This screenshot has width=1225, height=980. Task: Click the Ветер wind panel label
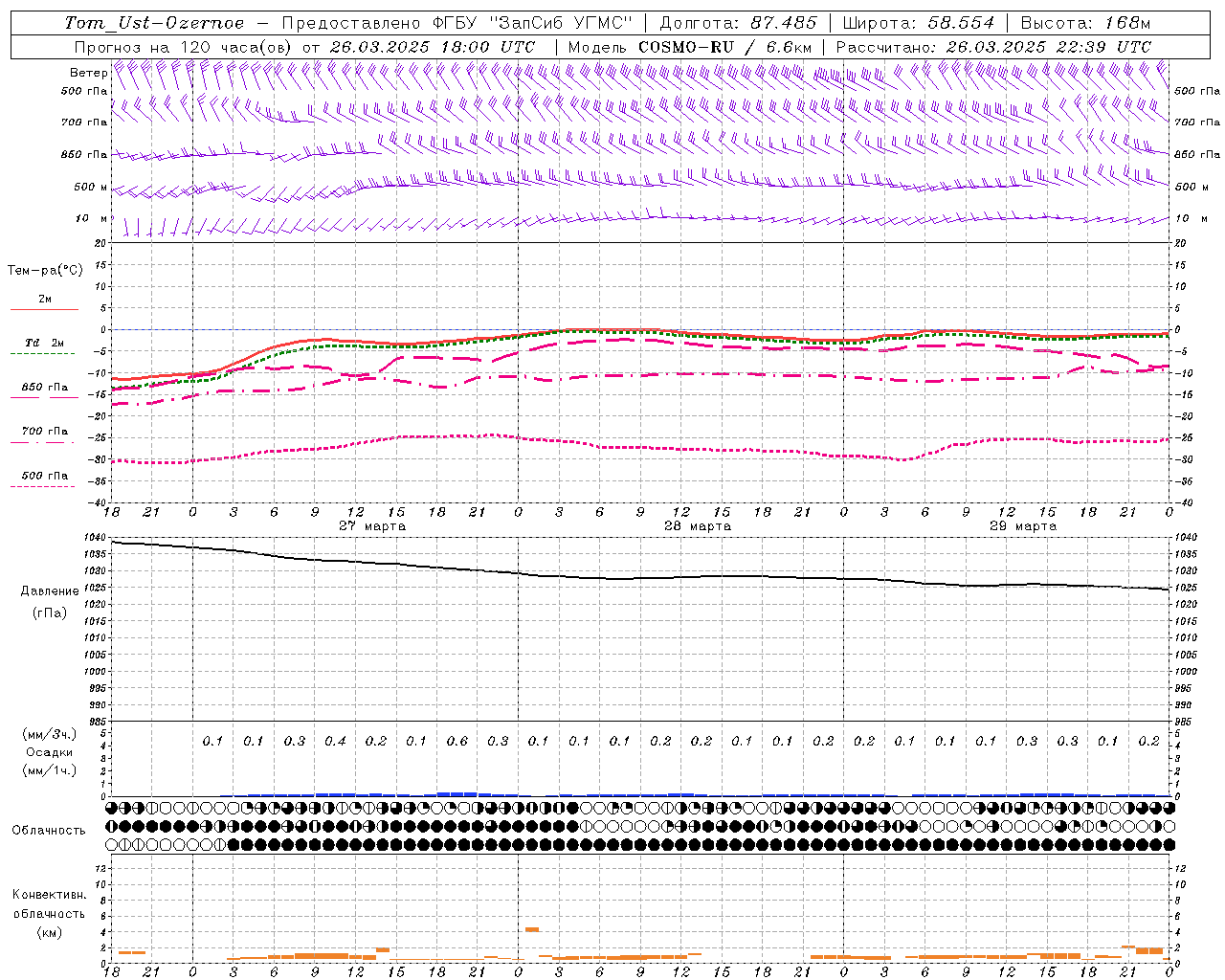[x=88, y=73]
